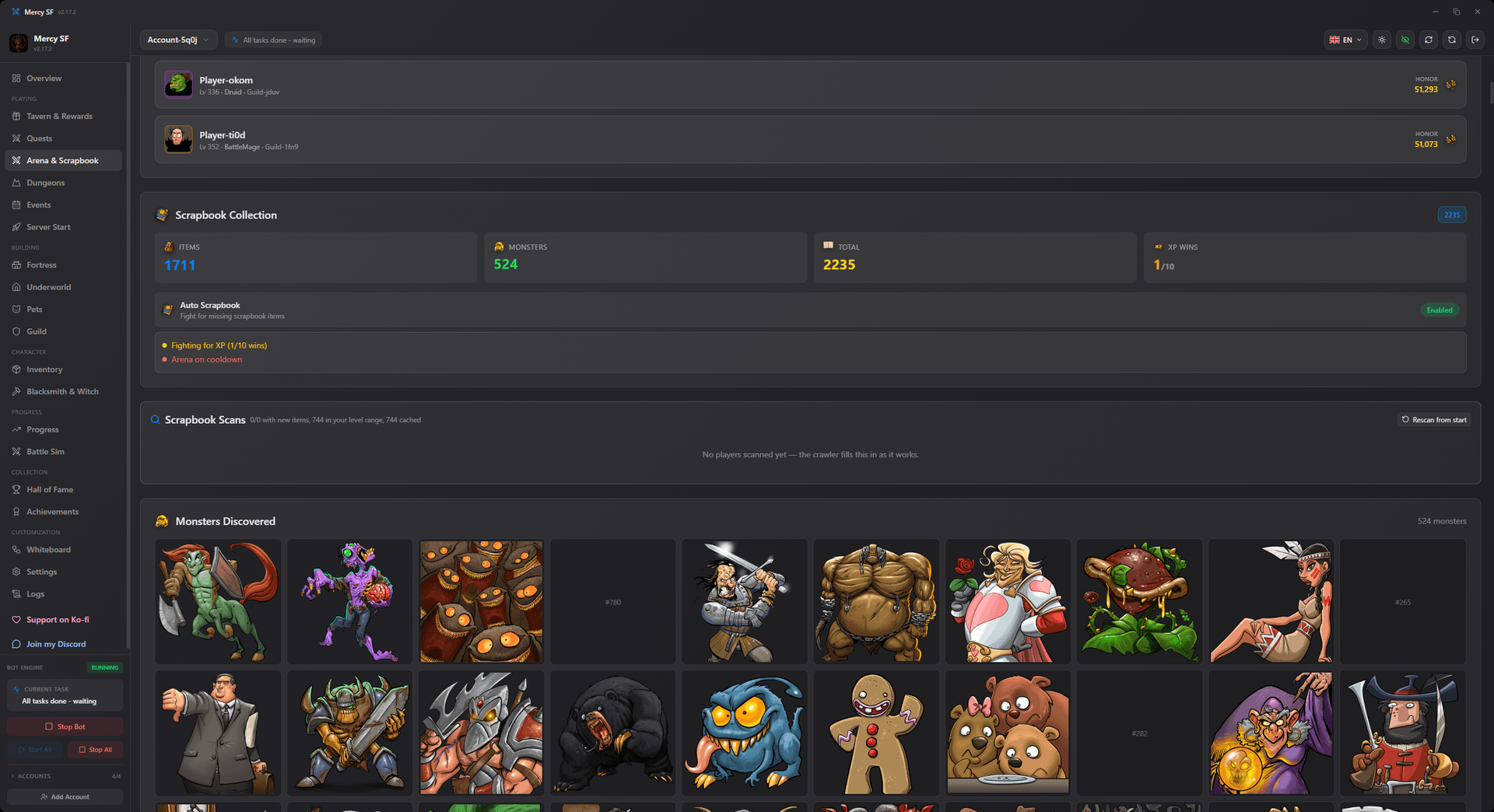
Task: Click Player-okom's avatar
Action: (x=178, y=85)
